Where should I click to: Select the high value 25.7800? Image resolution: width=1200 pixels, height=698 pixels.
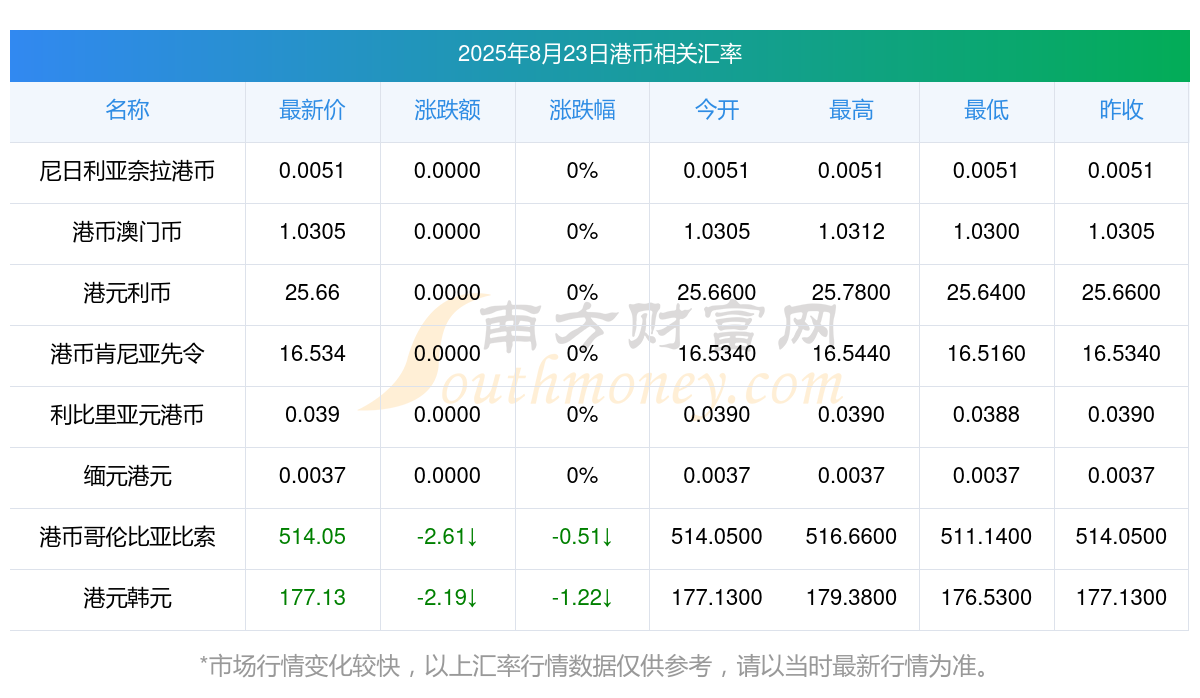click(851, 293)
